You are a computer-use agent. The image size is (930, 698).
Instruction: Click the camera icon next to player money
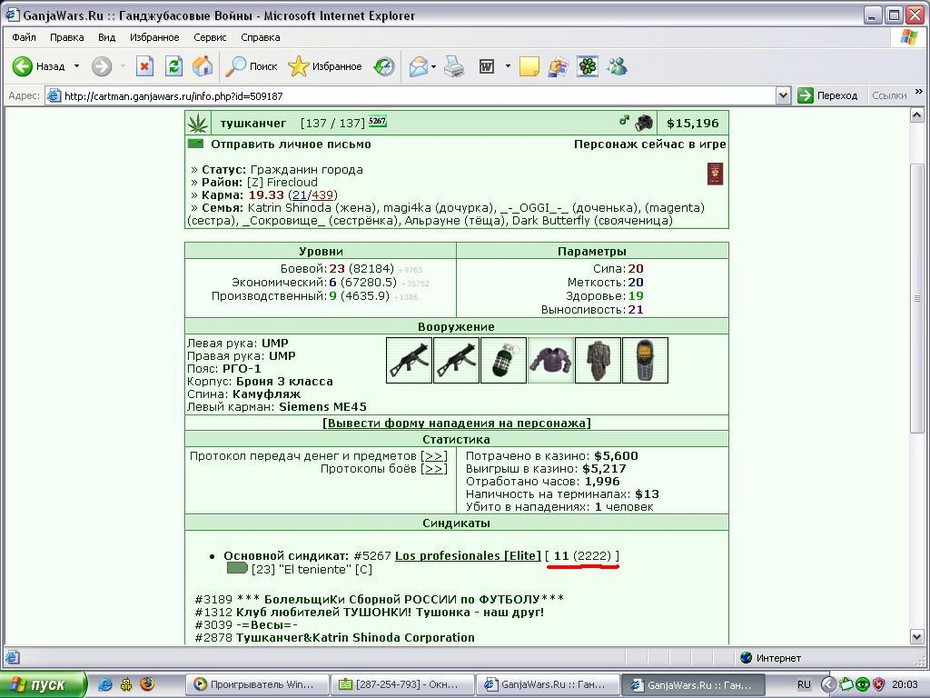tap(644, 123)
